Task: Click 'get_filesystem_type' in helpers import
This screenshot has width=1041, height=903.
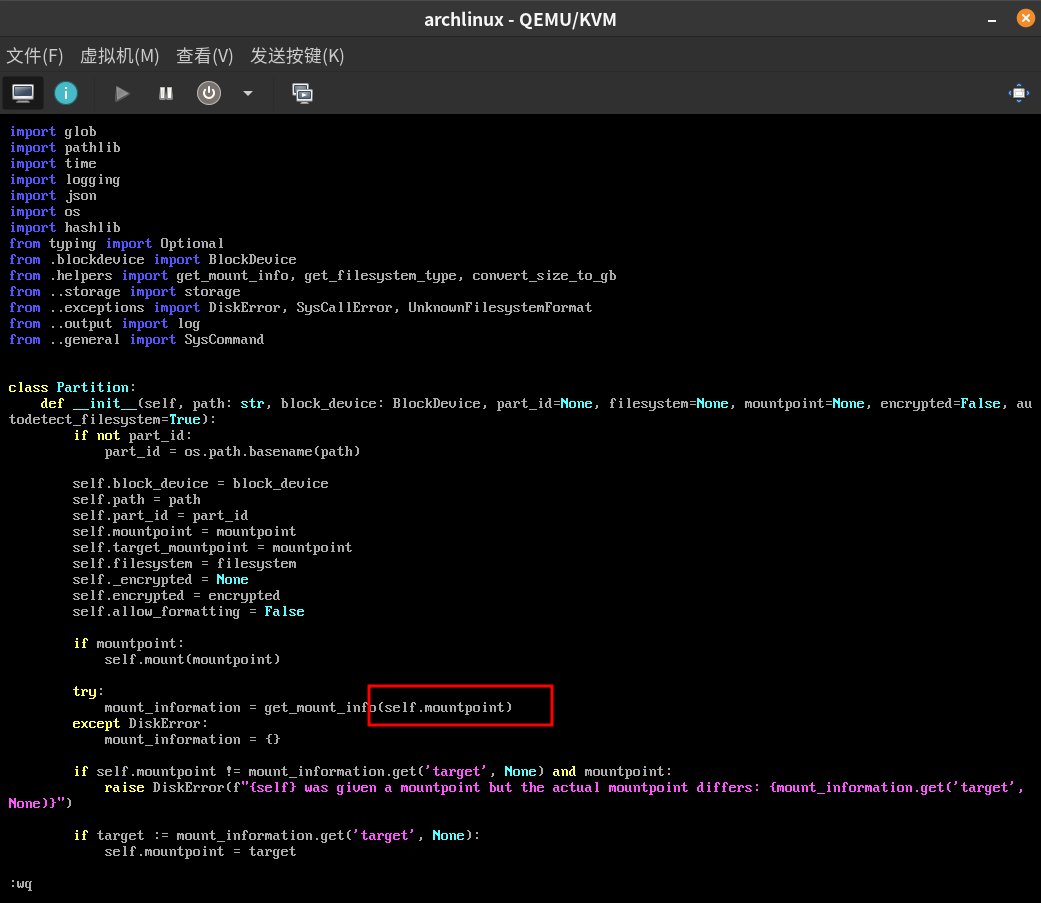Action: (x=381, y=276)
